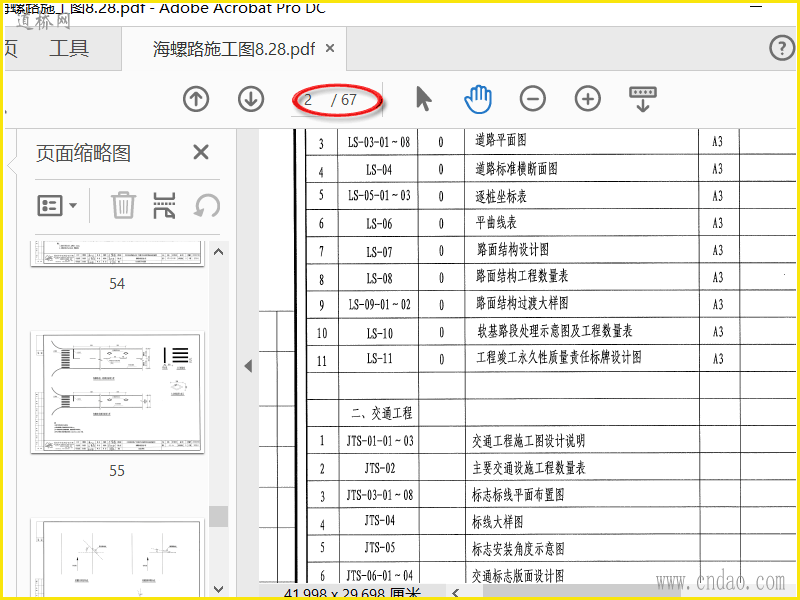Select the thumbnail below page 55
800x600 pixels.
117,558
